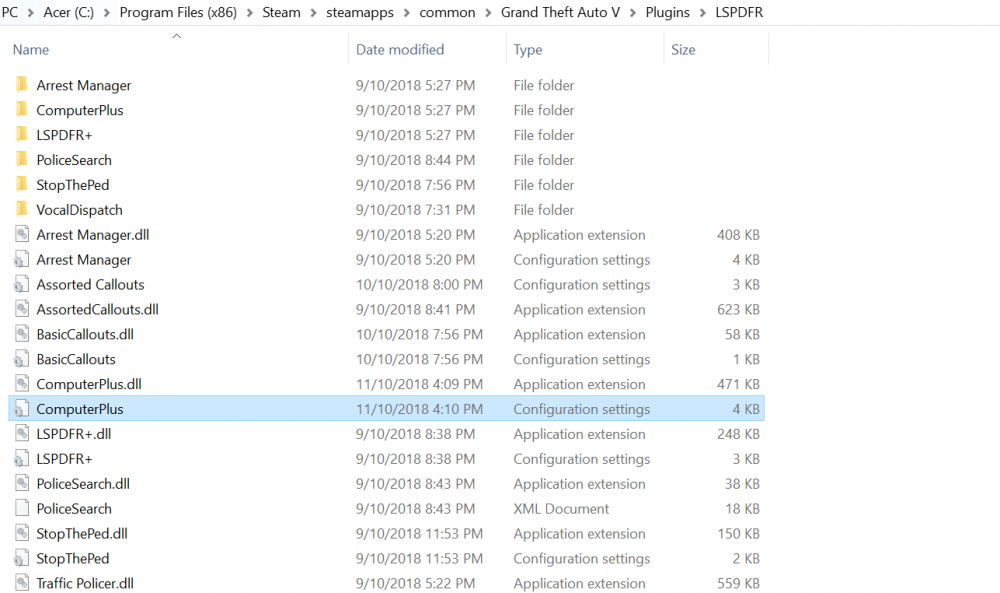Click the StopThePed configuration file icon
Image resolution: width=1000 pixels, height=593 pixels.
[22, 558]
